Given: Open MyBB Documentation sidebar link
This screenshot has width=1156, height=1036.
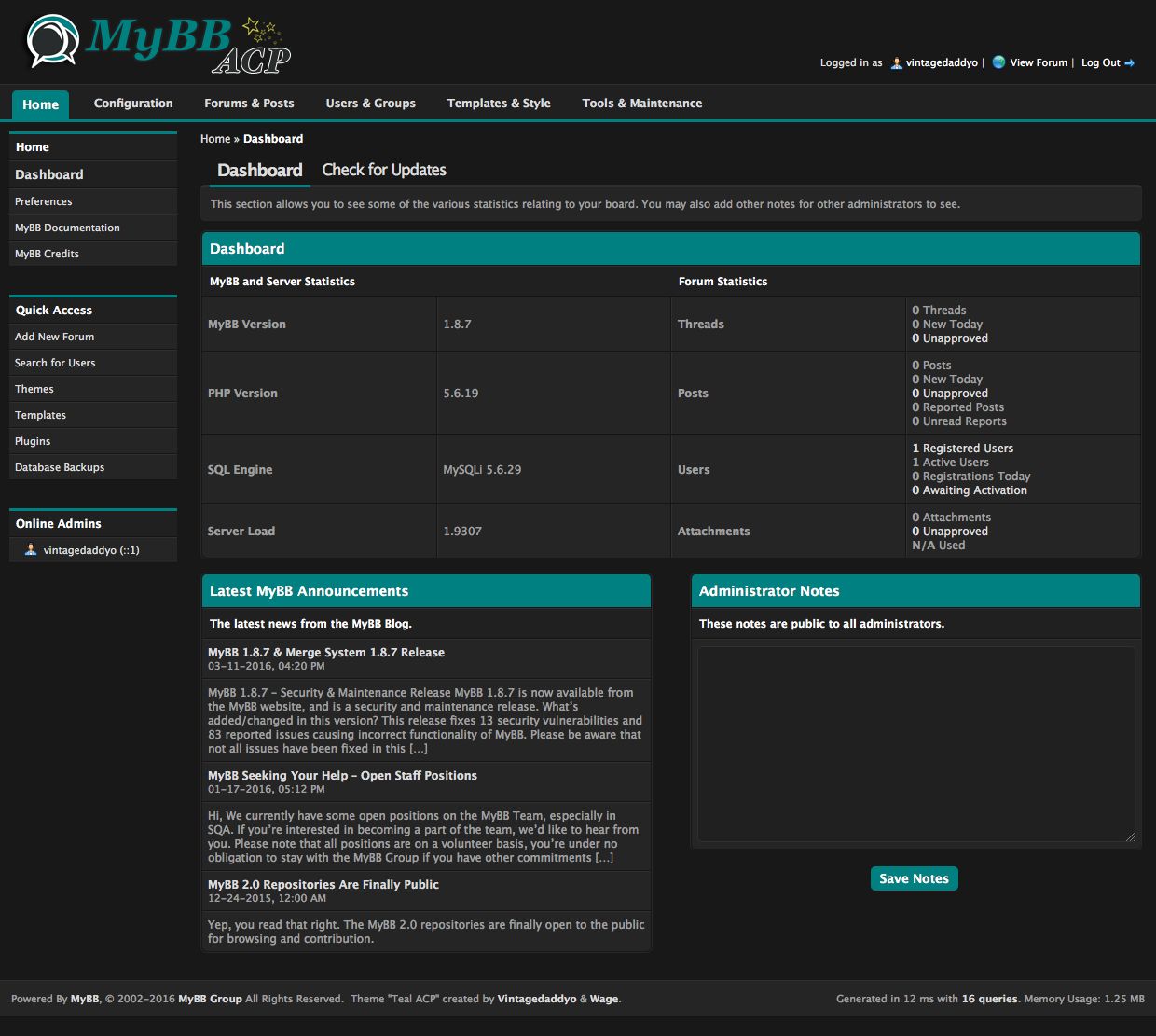Looking at the screenshot, I should pos(67,228).
